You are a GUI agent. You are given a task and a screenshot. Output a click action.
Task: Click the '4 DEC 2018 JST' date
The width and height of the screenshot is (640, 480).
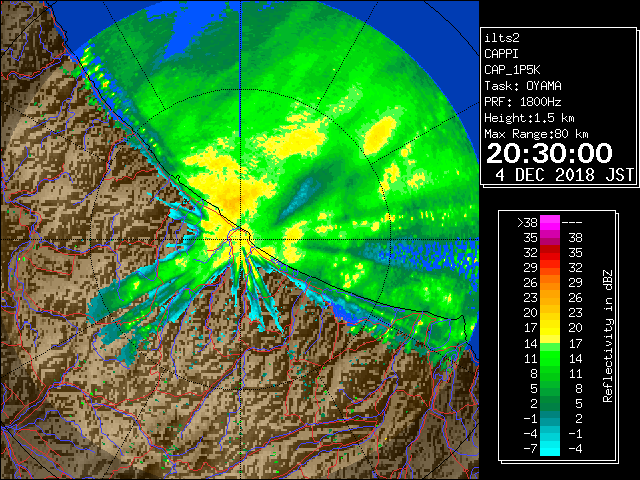(564, 175)
